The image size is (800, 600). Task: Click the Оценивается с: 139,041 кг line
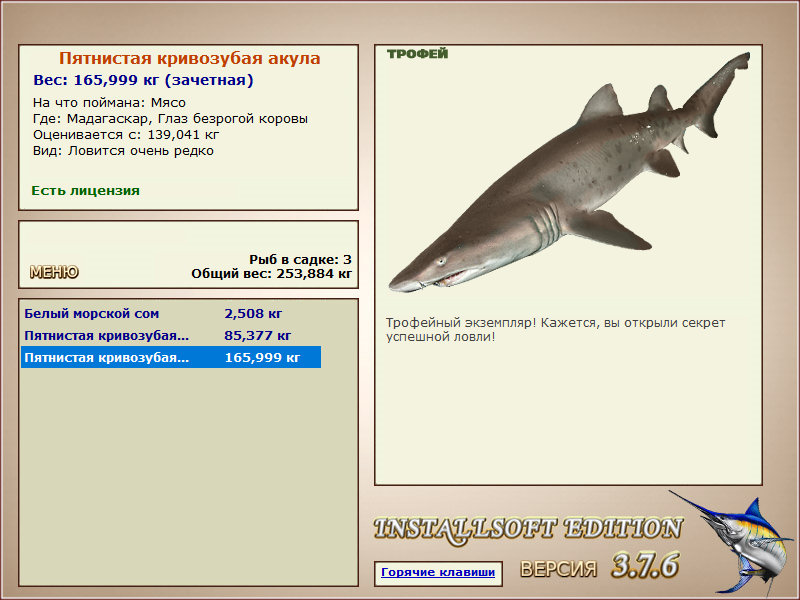[x=126, y=135]
